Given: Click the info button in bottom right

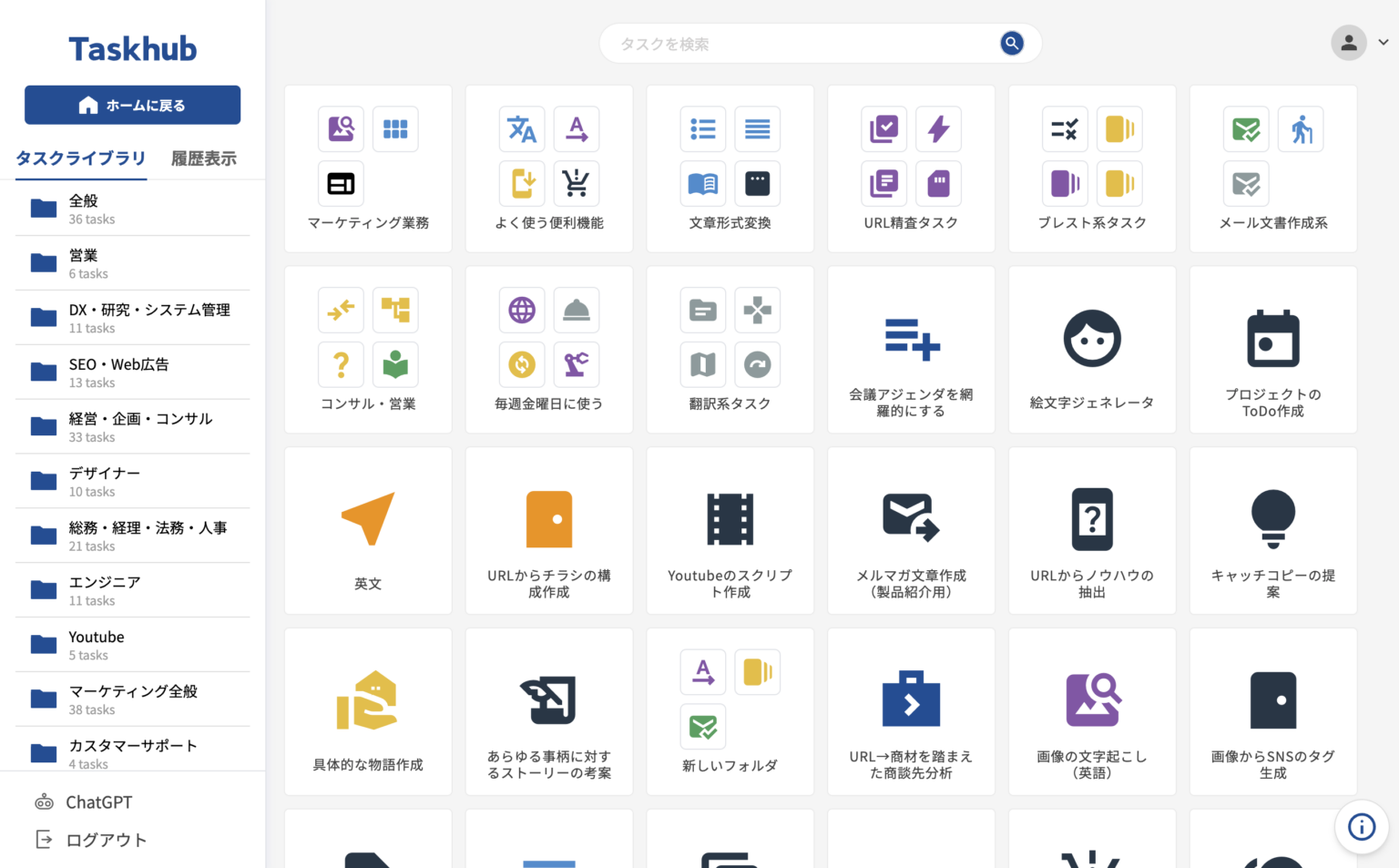Looking at the screenshot, I should (1361, 827).
